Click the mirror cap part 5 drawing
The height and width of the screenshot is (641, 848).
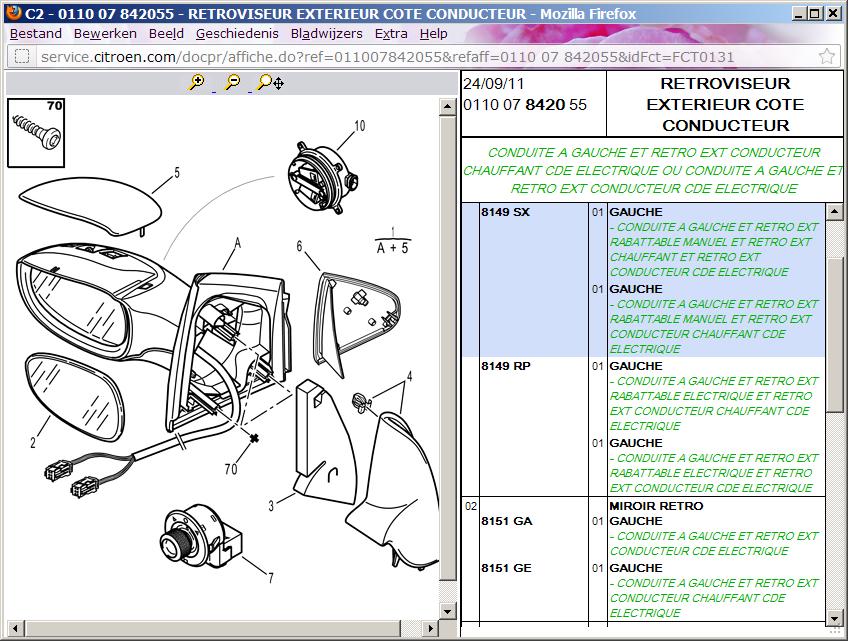pos(90,208)
